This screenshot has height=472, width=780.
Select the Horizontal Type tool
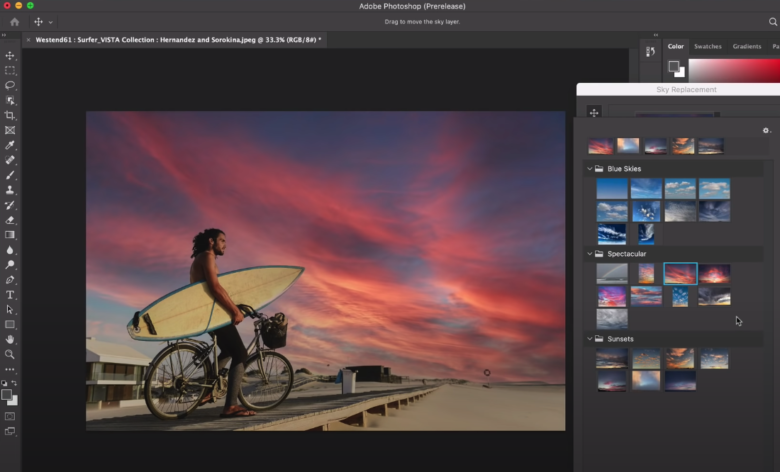point(10,295)
